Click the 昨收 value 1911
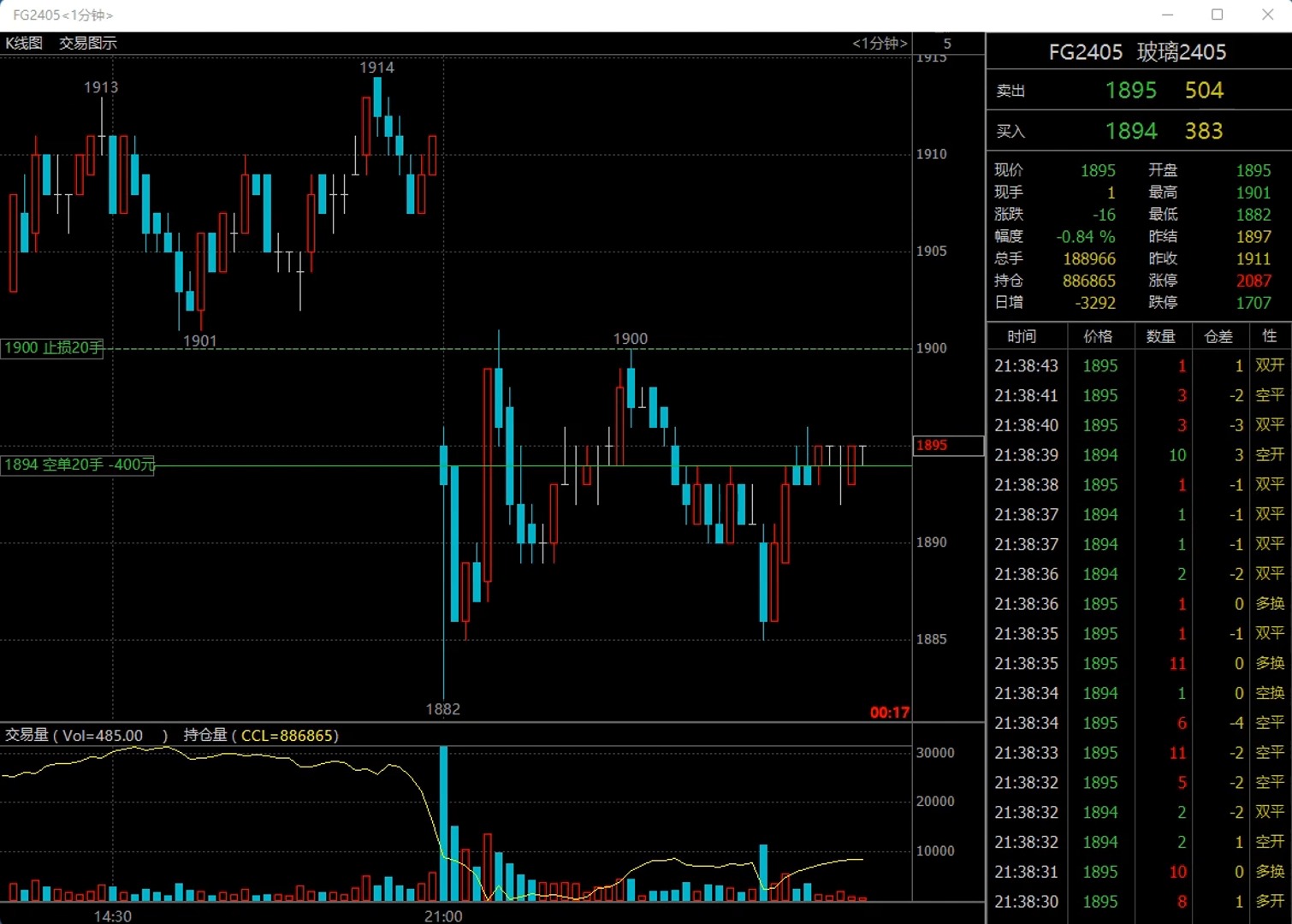This screenshot has height=924, width=1292. [x=1253, y=258]
